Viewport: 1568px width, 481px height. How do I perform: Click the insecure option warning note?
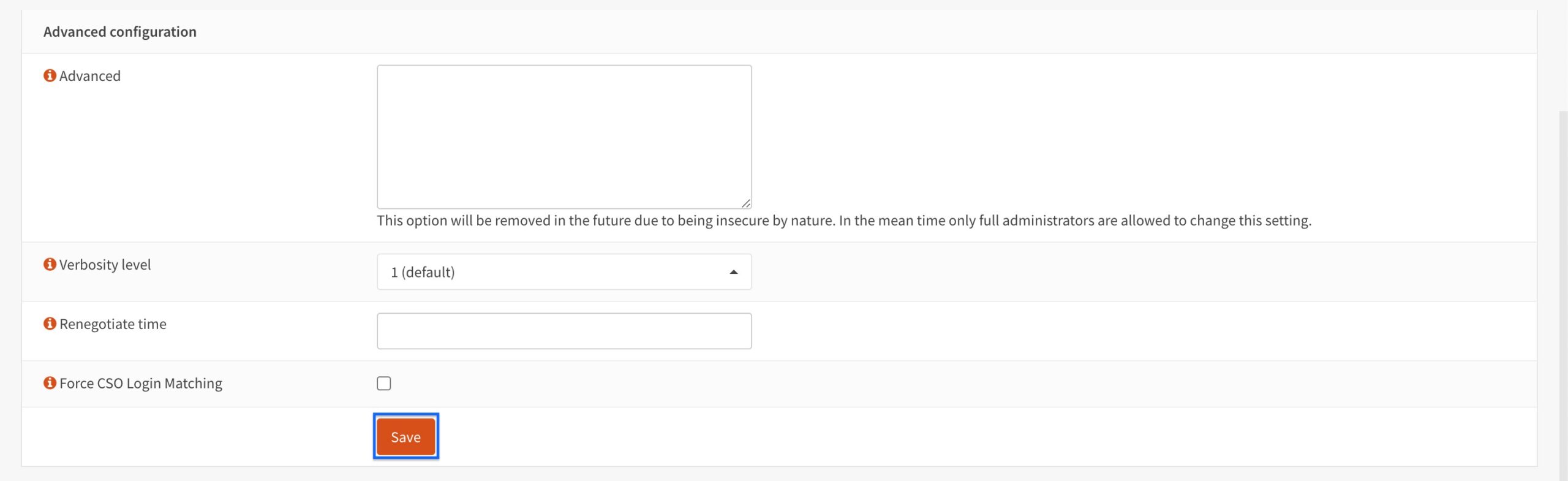click(x=843, y=221)
